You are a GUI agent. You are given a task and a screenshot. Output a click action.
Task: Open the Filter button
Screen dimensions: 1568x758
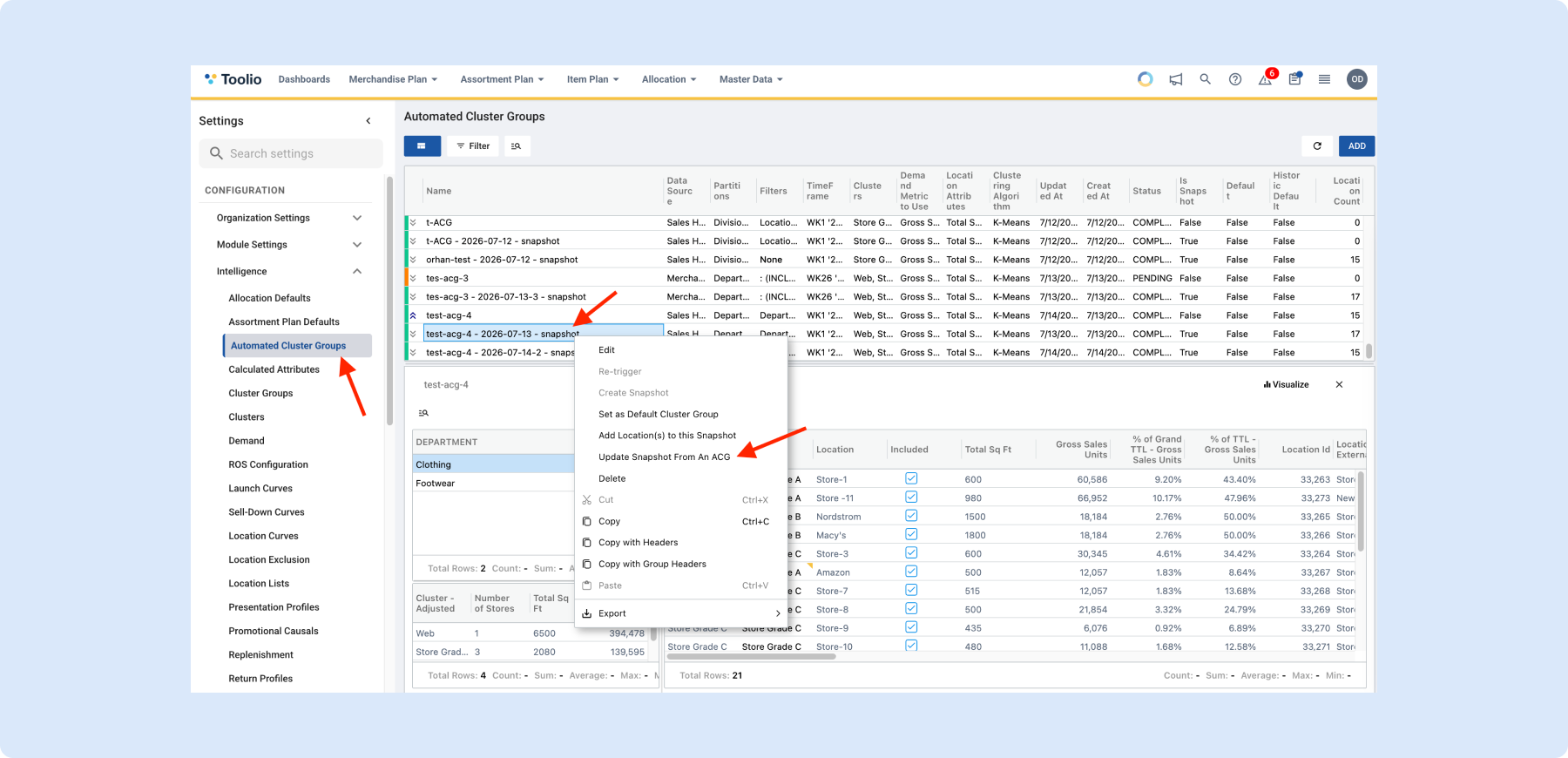click(x=474, y=146)
